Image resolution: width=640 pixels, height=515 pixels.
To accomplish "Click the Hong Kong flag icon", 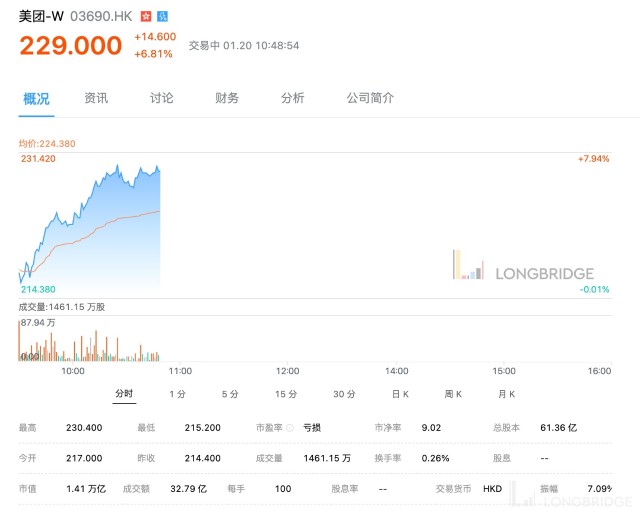I will 146,16.
